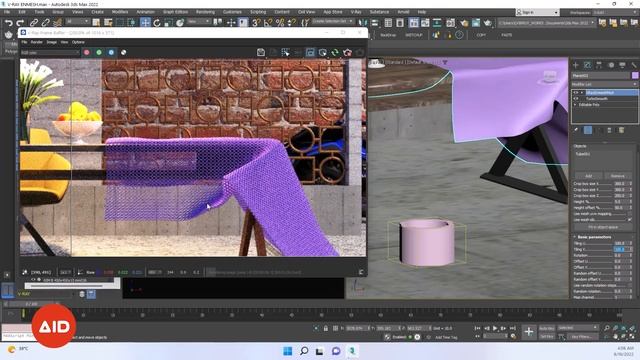
Task: Open Windows Start button on taskbar
Action: [288, 351]
